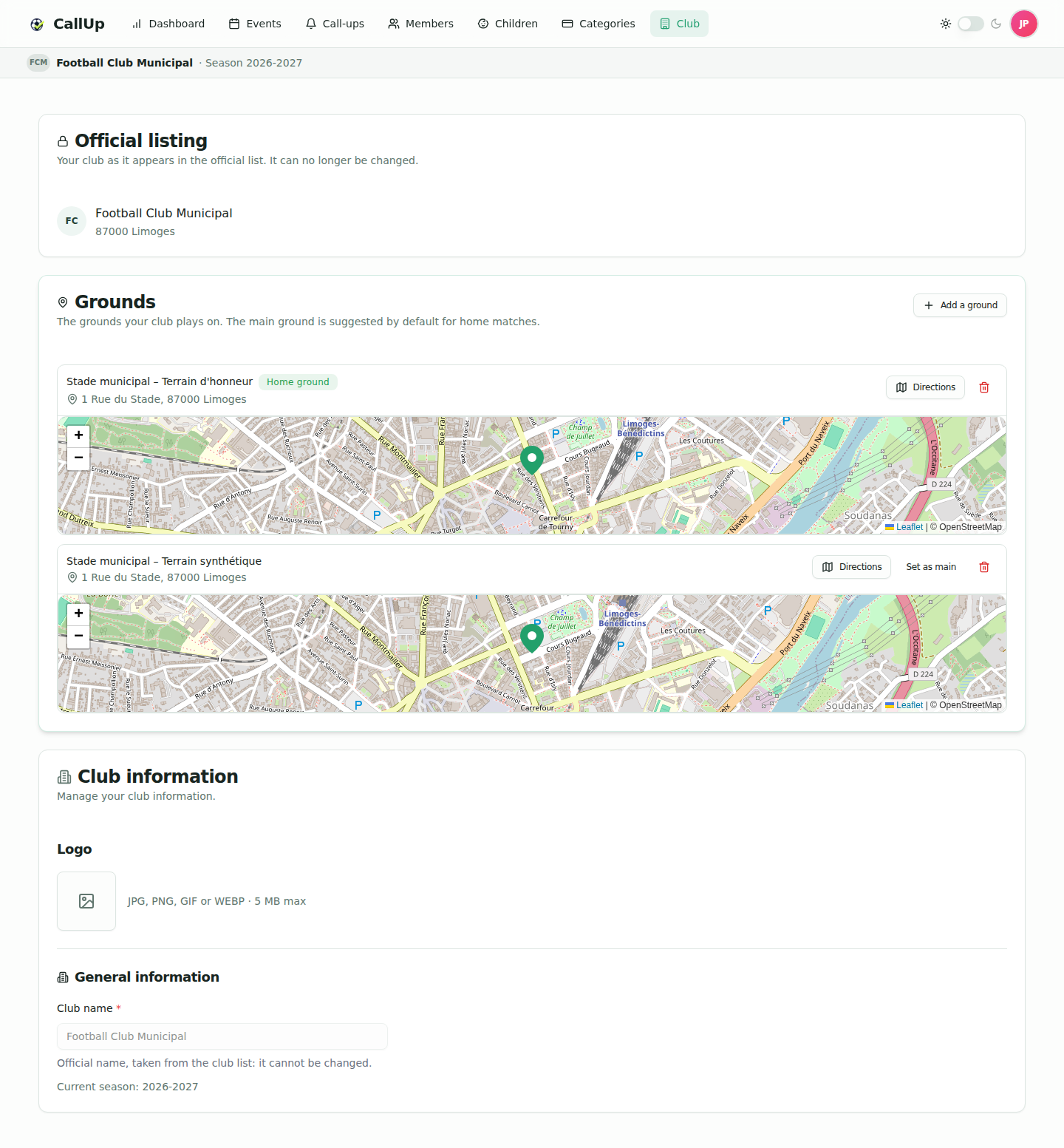
Task: Click the FC initials avatar in Official listing
Action: click(x=72, y=221)
